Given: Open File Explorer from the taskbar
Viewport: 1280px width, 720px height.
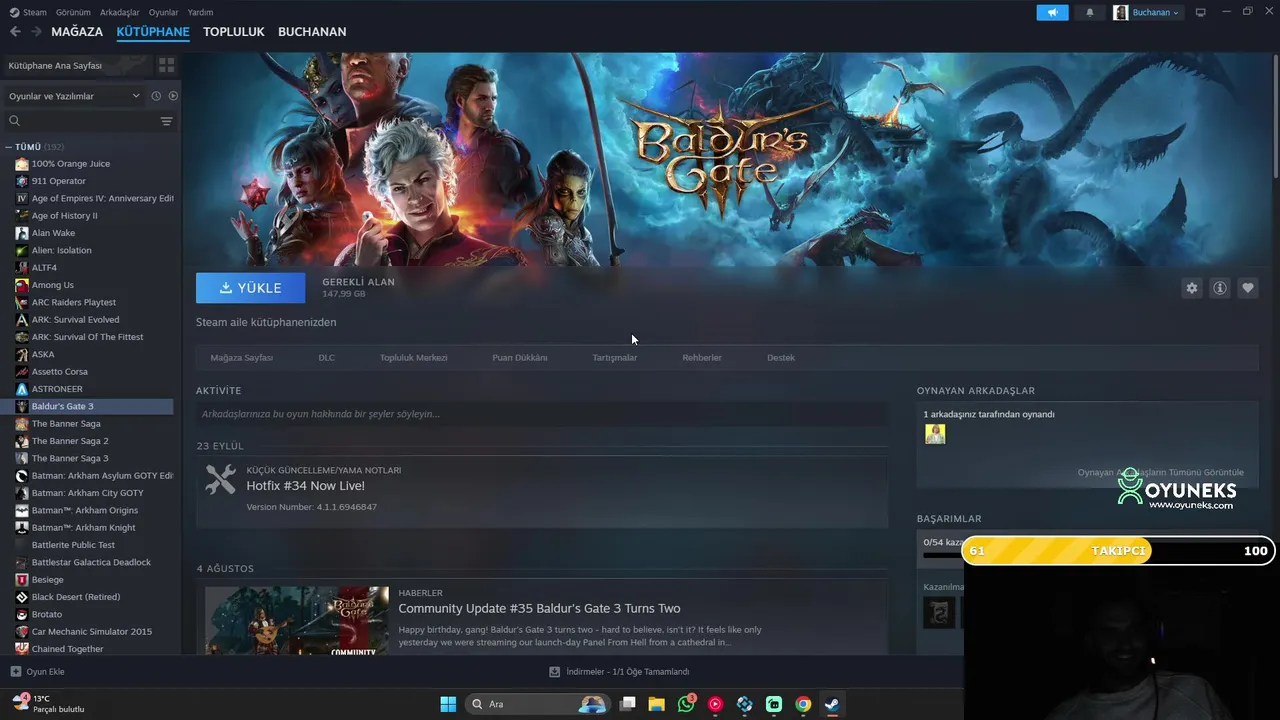Looking at the screenshot, I should tap(657, 704).
